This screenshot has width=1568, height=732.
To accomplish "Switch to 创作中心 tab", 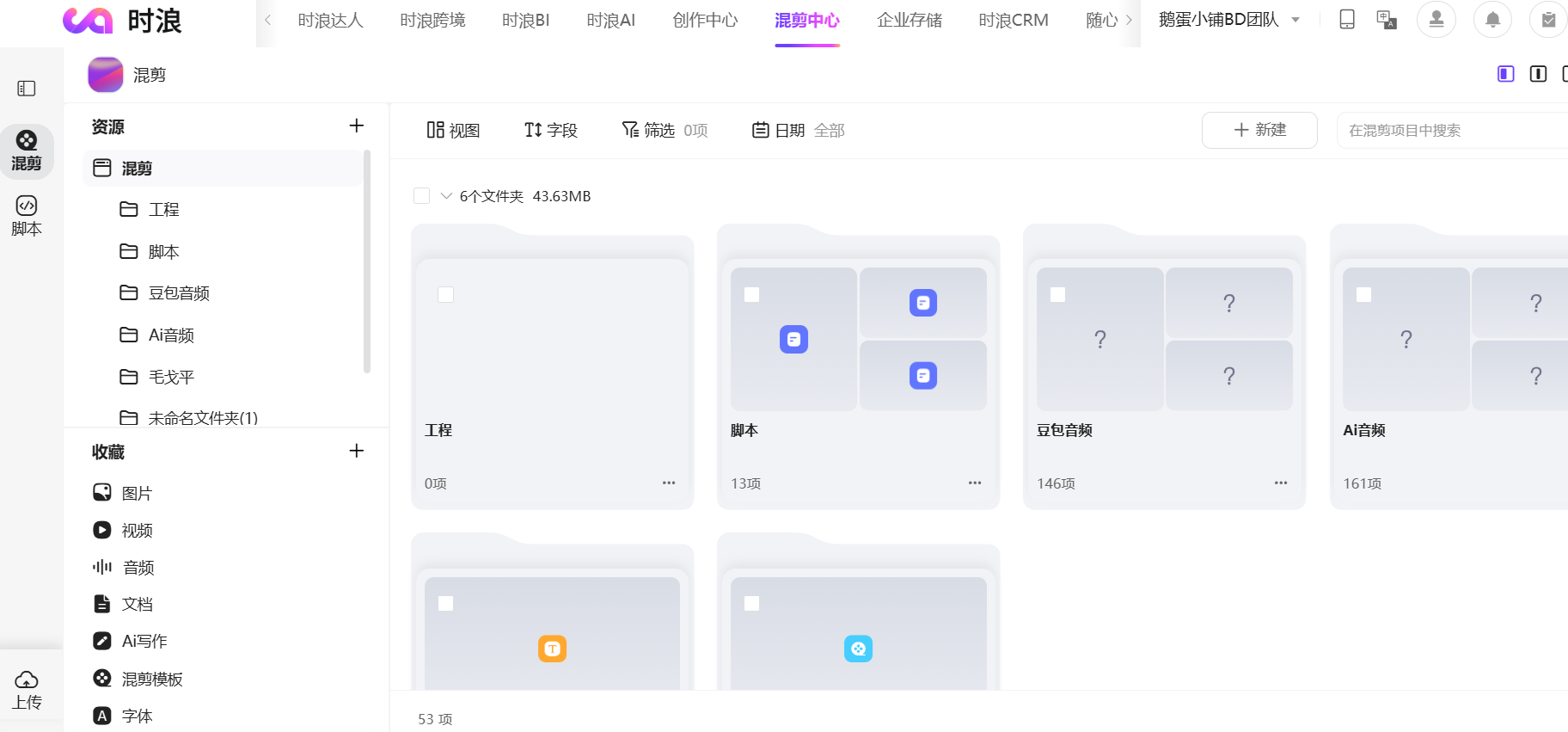I will coord(705,21).
